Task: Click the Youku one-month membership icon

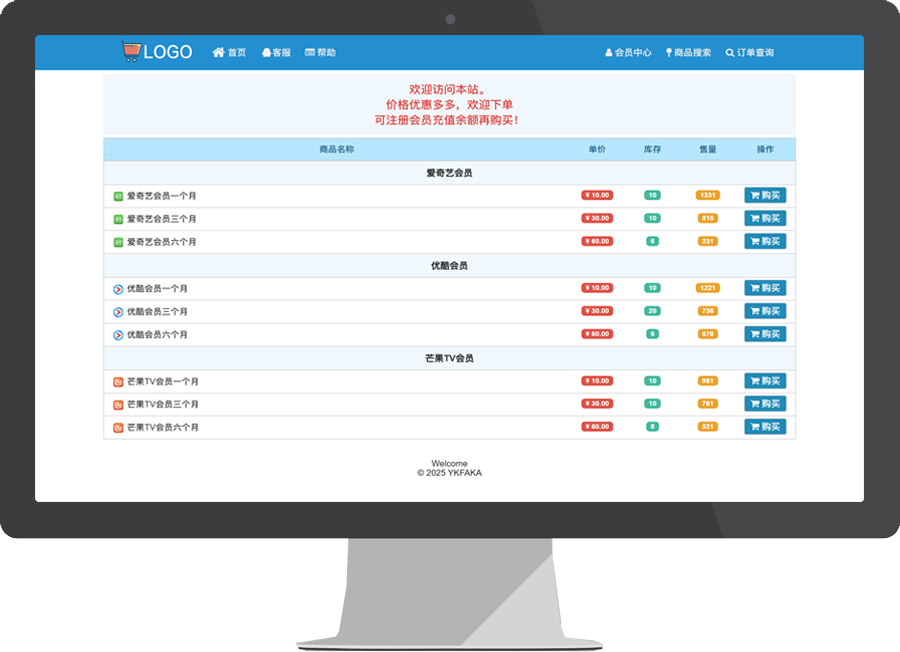Action: (118, 289)
